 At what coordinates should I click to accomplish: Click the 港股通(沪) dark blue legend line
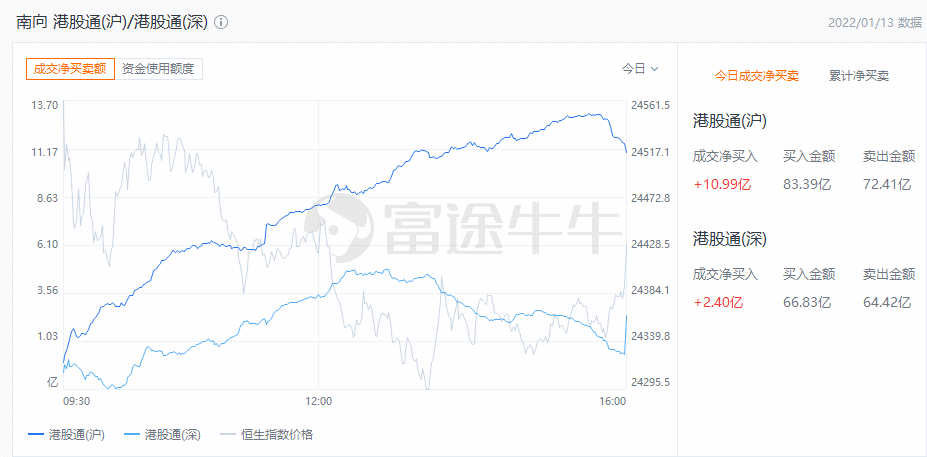tap(36, 434)
